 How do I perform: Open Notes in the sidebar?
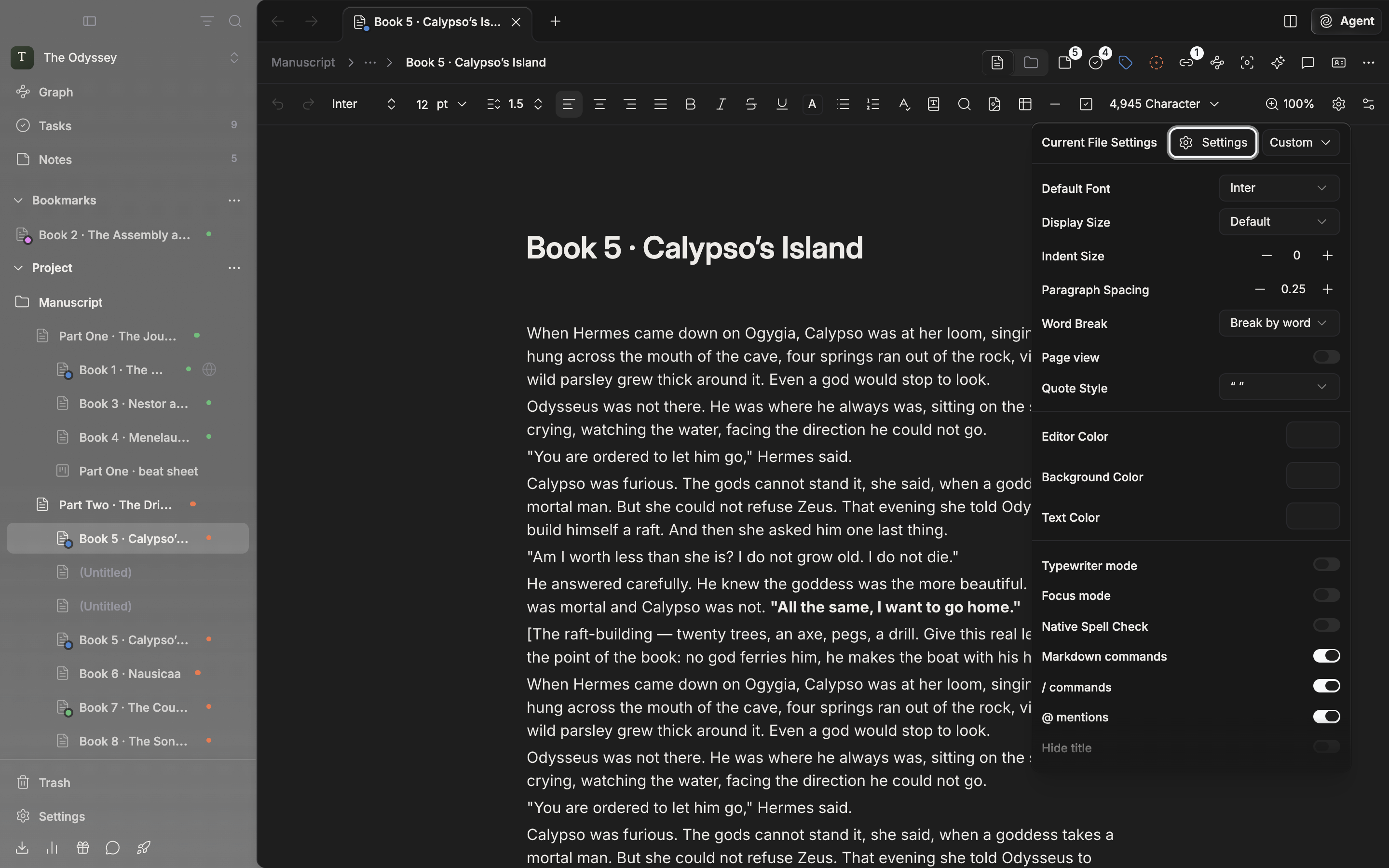(x=55, y=160)
